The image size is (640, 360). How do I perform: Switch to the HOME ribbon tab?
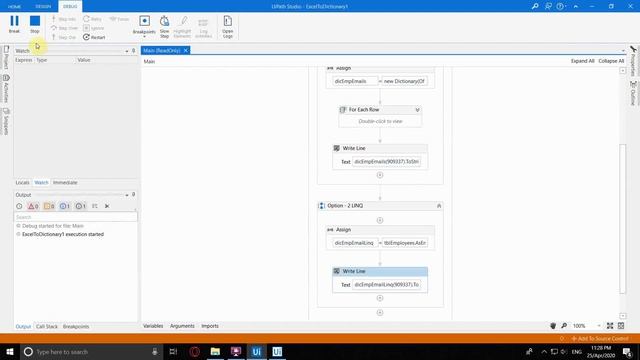click(x=14, y=7)
